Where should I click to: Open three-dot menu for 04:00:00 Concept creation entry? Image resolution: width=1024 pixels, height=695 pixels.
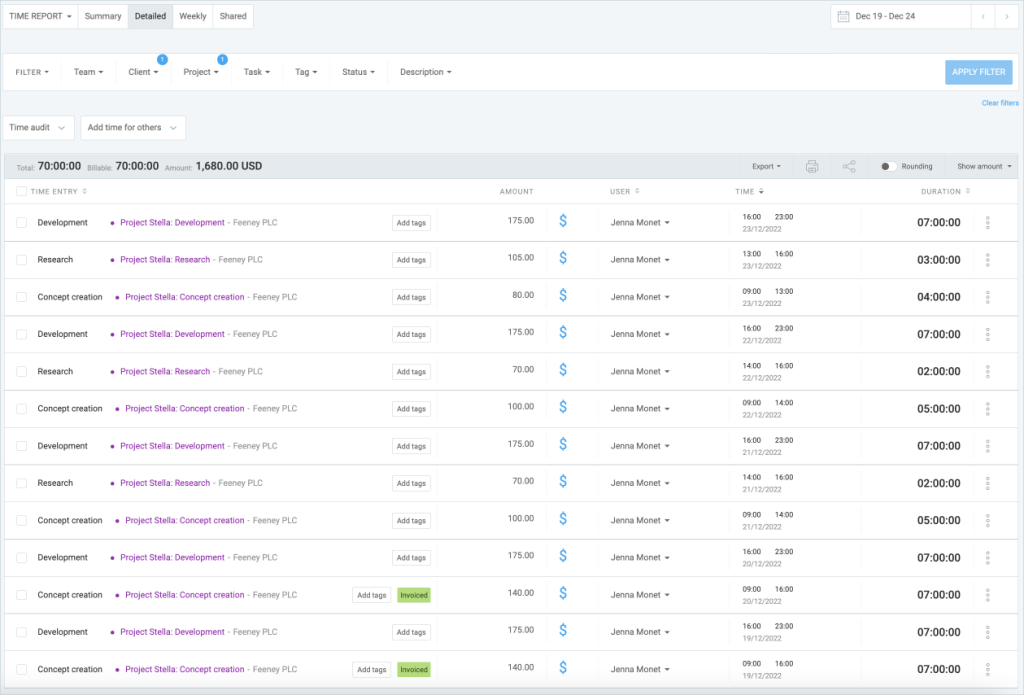coord(987,297)
